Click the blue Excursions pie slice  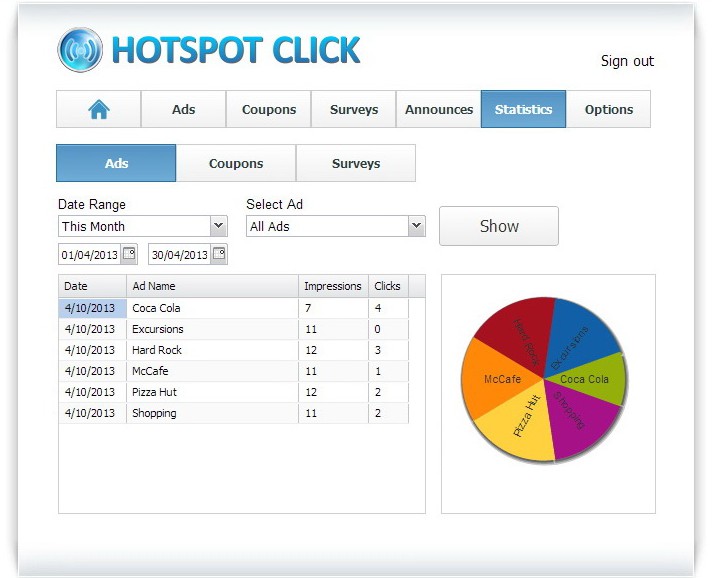coord(579,336)
